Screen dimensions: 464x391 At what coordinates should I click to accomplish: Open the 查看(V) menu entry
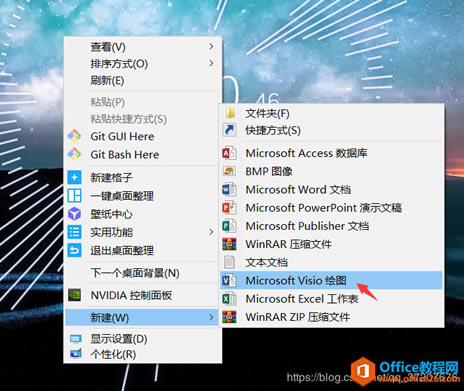[143, 47]
